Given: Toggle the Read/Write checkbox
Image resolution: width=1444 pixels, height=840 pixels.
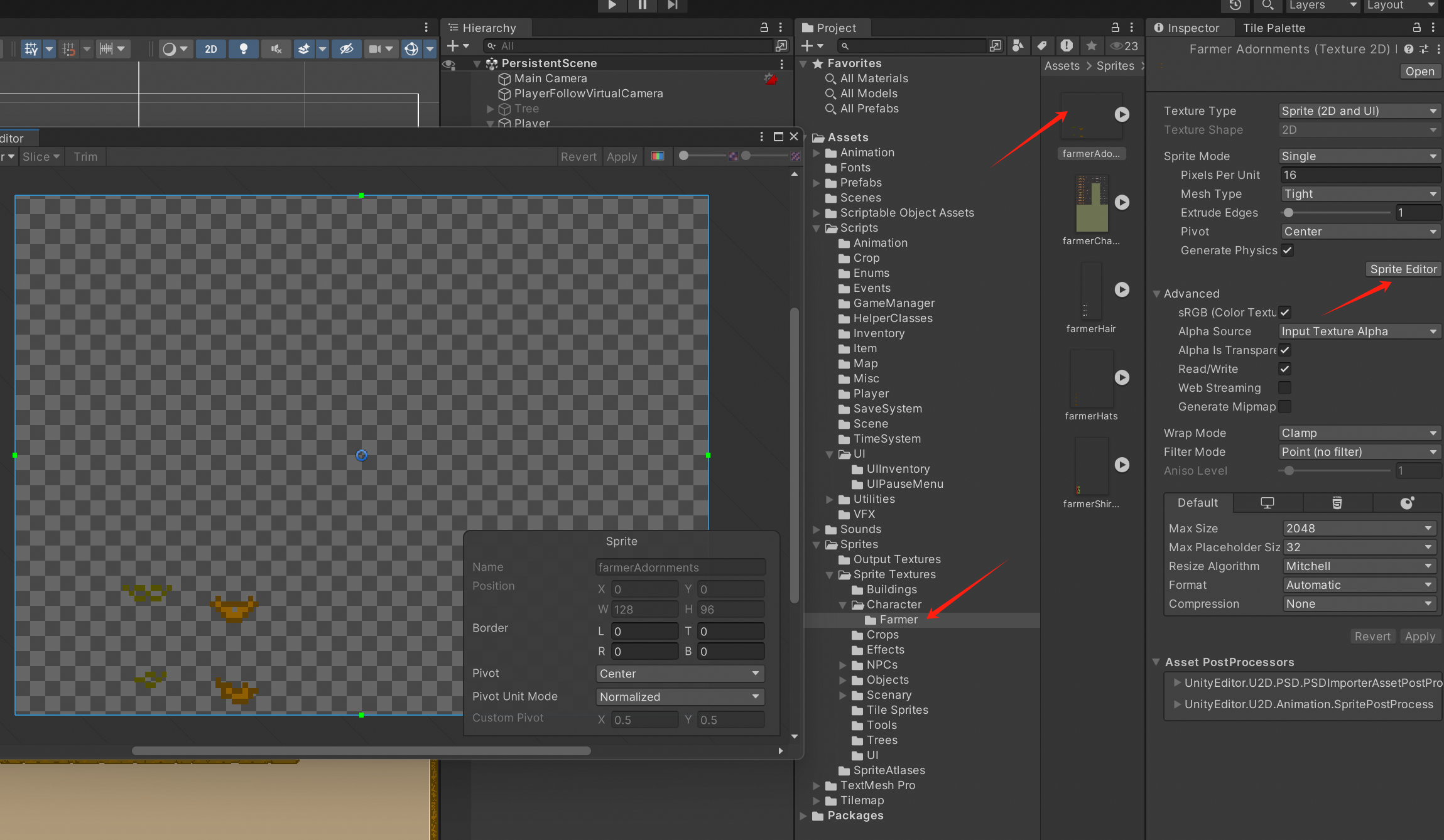Looking at the screenshot, I should tap(1285, 369).
